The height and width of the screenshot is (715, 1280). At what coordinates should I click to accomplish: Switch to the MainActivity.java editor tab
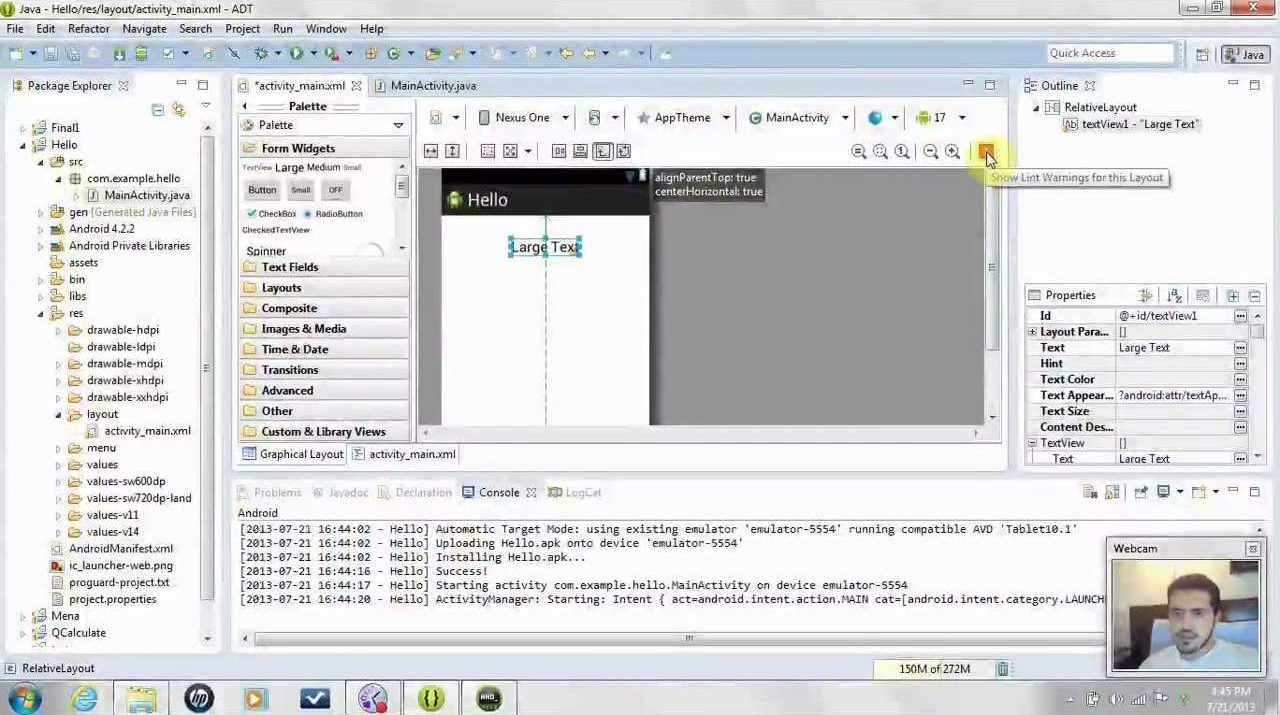point(432,86)
